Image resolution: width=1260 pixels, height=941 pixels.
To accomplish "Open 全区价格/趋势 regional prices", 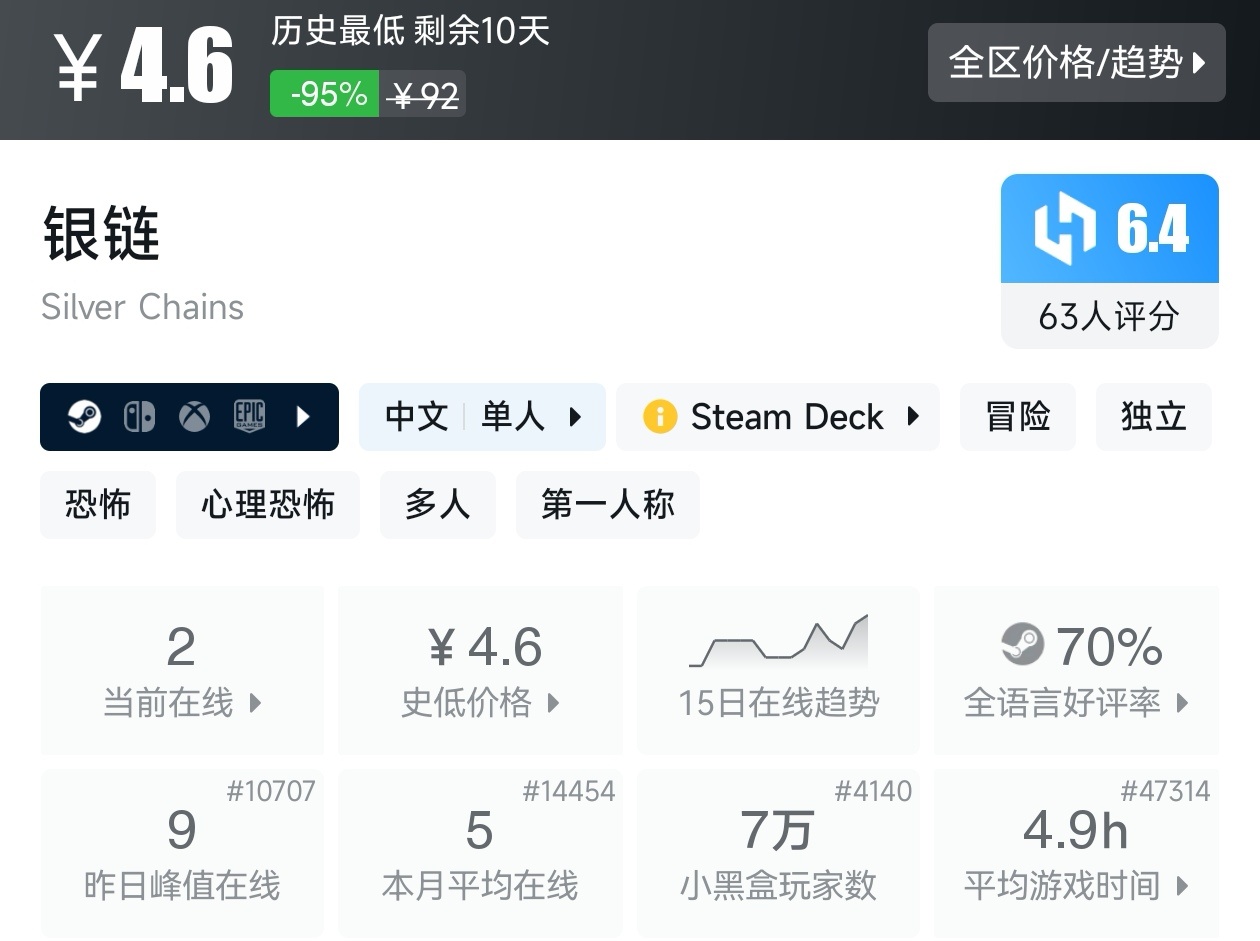I will [1076, 63].
